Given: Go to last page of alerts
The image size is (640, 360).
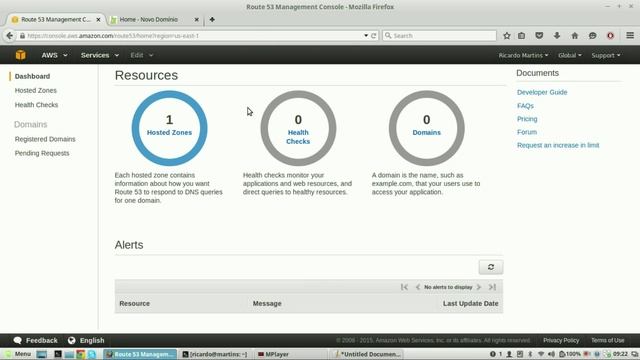Looking at the screenshot, I should (492, 287).
